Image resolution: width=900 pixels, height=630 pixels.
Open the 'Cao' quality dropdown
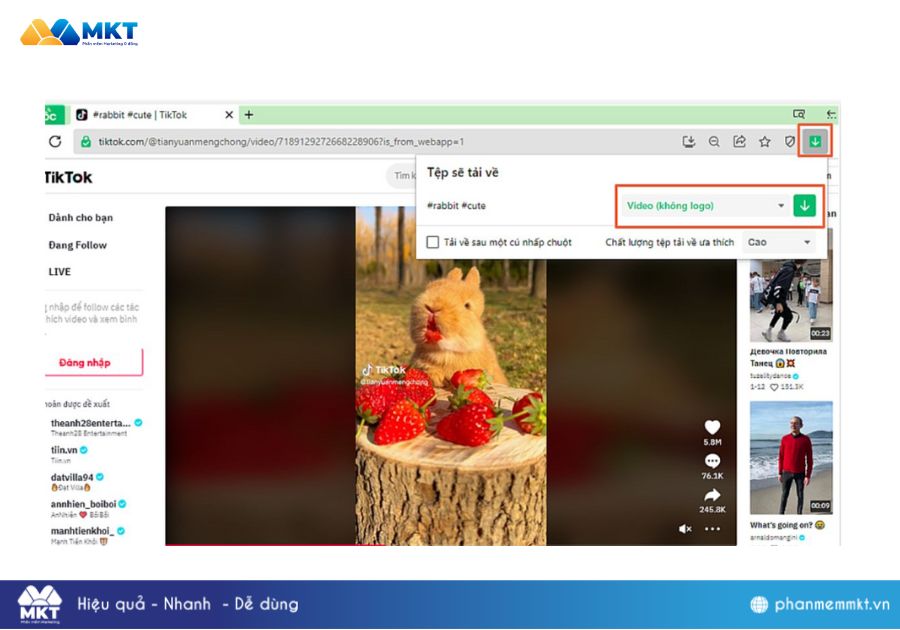[x=779, y=242]
